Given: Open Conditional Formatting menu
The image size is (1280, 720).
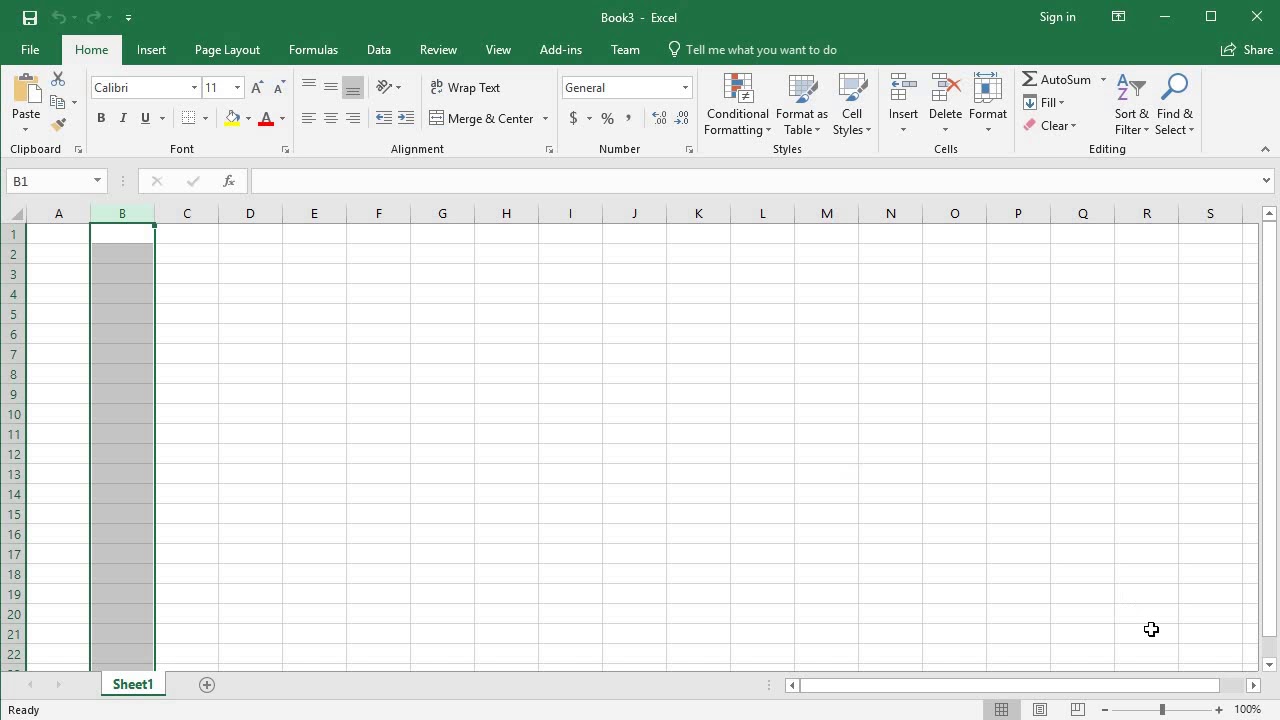Looking at the screenshot, I should (738, 104).
